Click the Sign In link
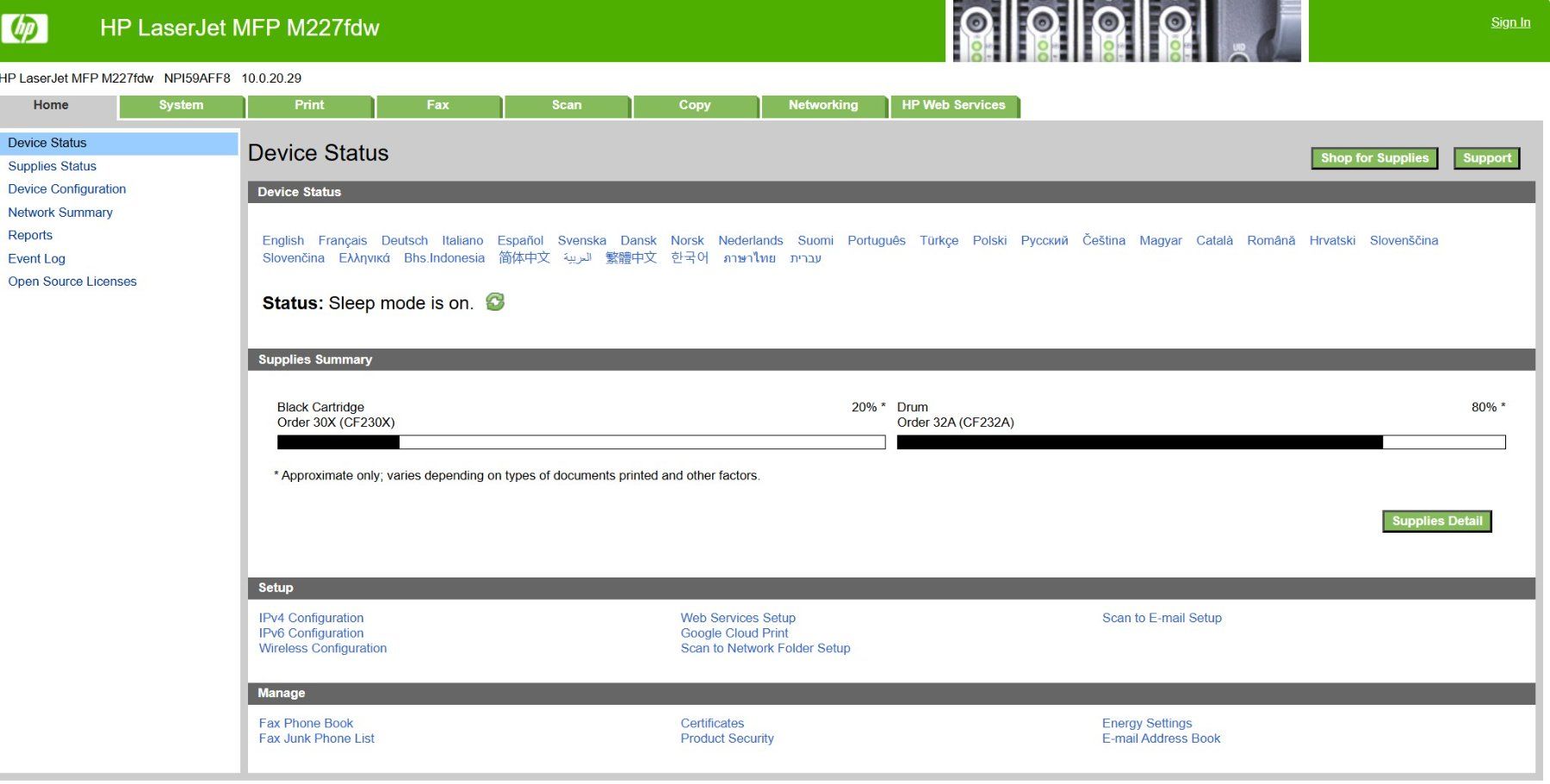Viewport: 1550px width, 784px height. coord(1510,22)
